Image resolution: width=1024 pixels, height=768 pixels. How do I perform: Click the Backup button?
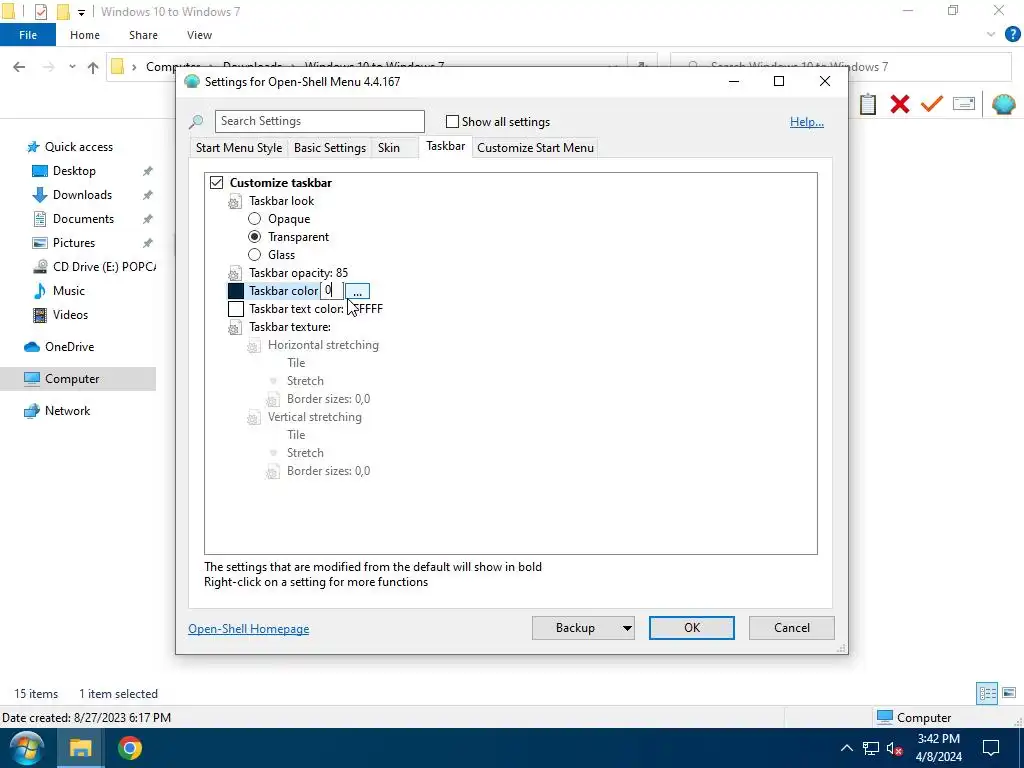pos(575,628)
